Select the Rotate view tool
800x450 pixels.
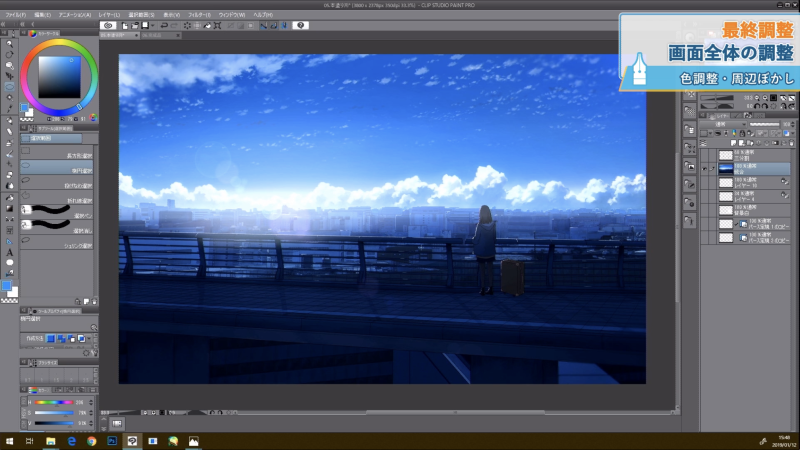pyautogui.click(x=9, y=54)
